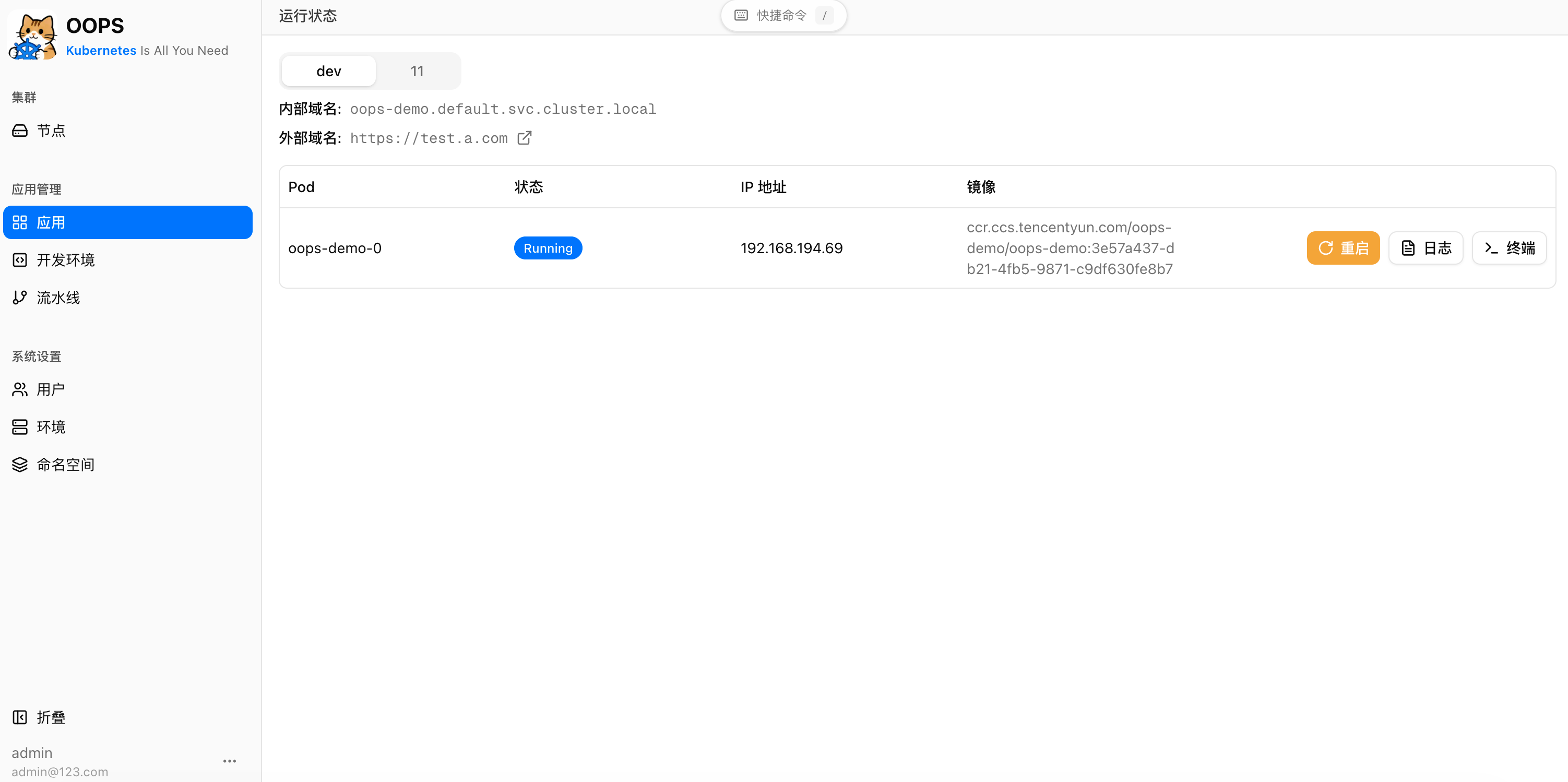The height and width of the screenshot is (782, 1568).
Task: View 日志 logs for oops-demo-0
Action: click(1426, 248)
